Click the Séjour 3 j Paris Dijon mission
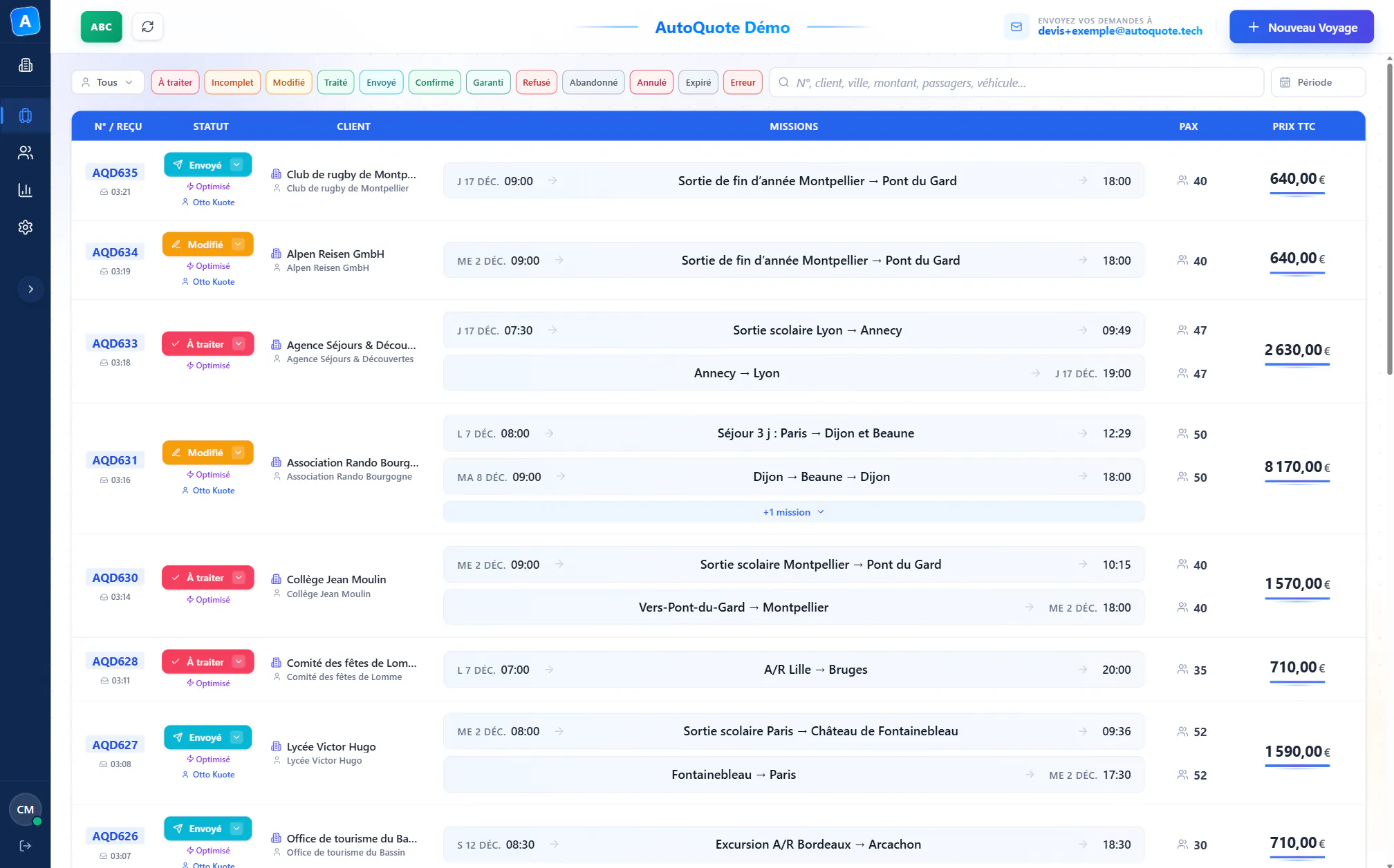Screen dimensions: 1394x868 794,433
